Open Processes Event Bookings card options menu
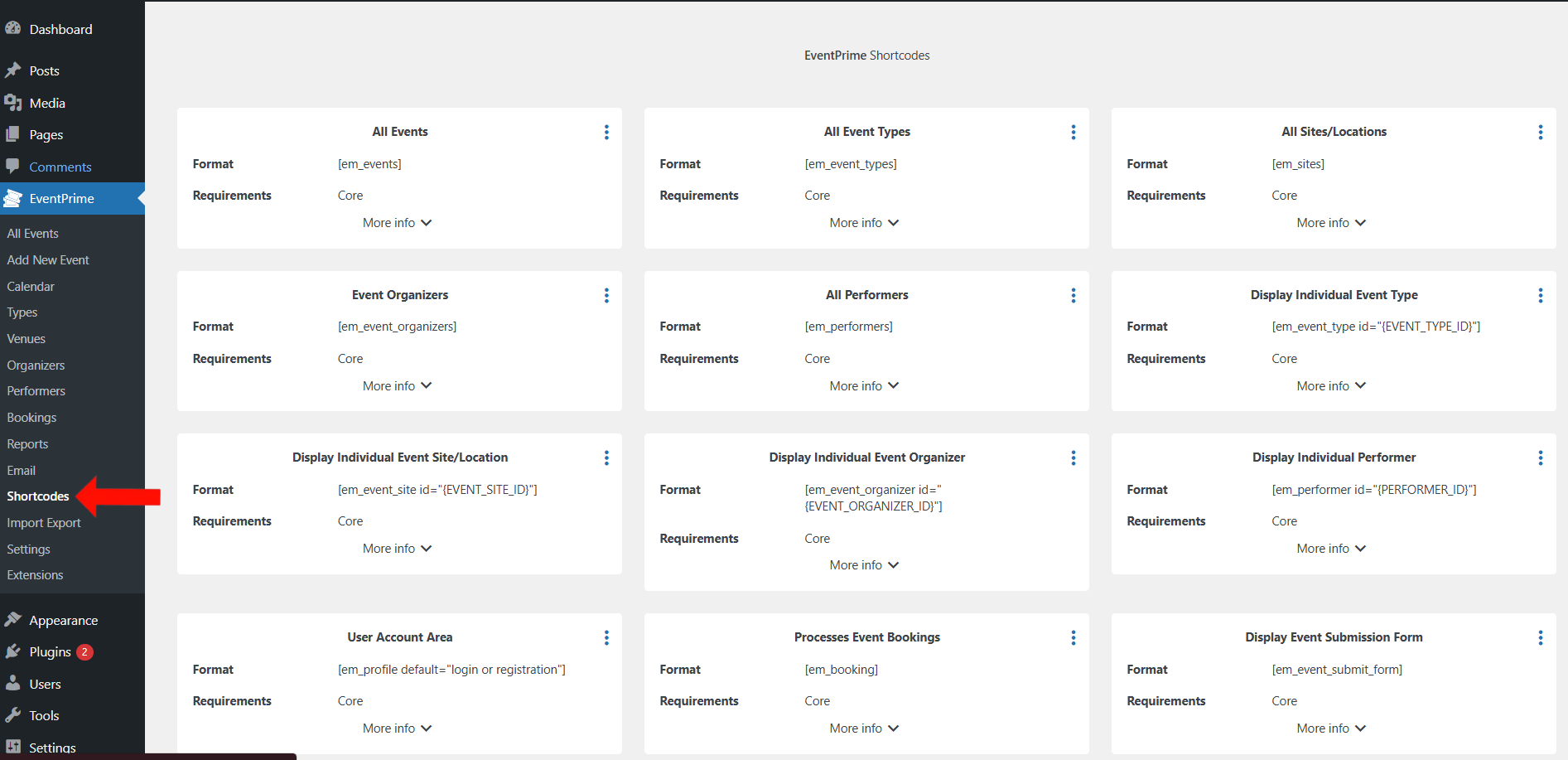 (x=1073, y=638)
